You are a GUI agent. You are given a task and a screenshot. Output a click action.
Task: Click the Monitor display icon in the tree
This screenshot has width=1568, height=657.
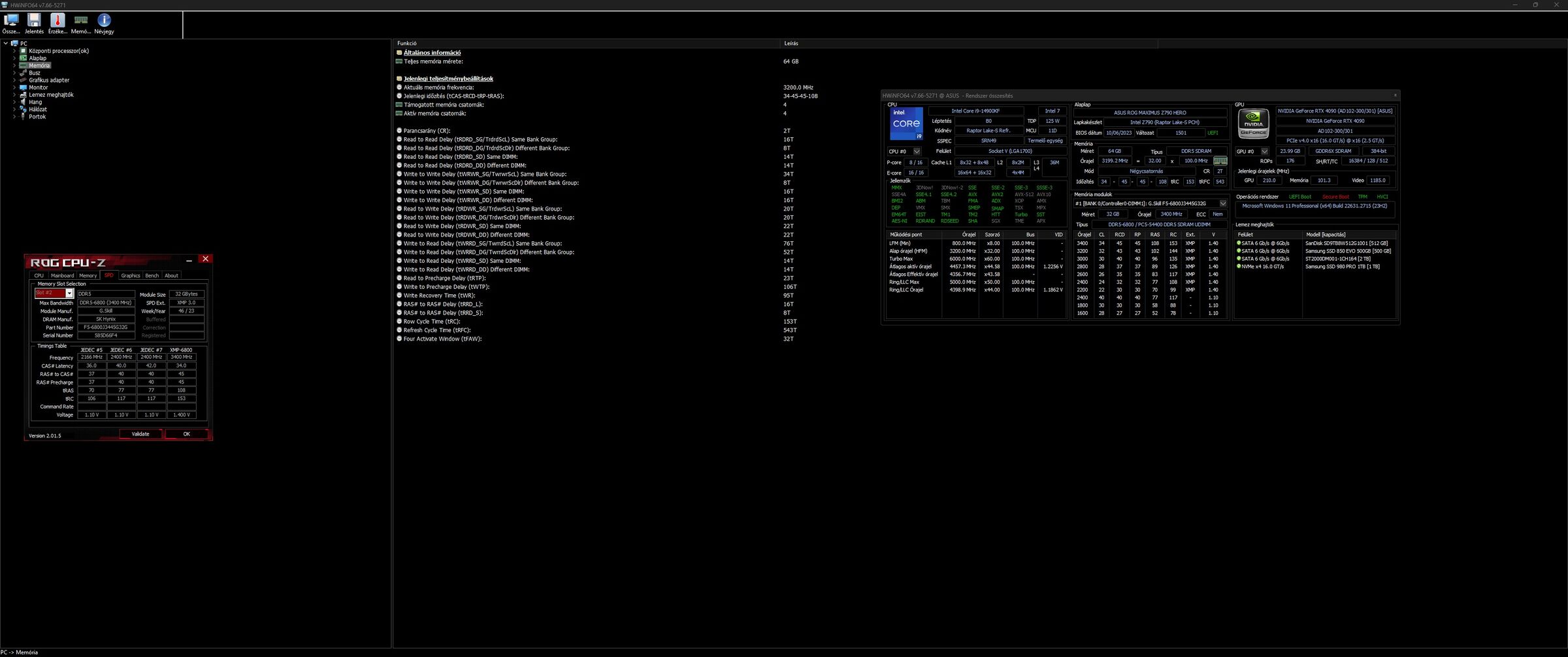click(23, 88)
